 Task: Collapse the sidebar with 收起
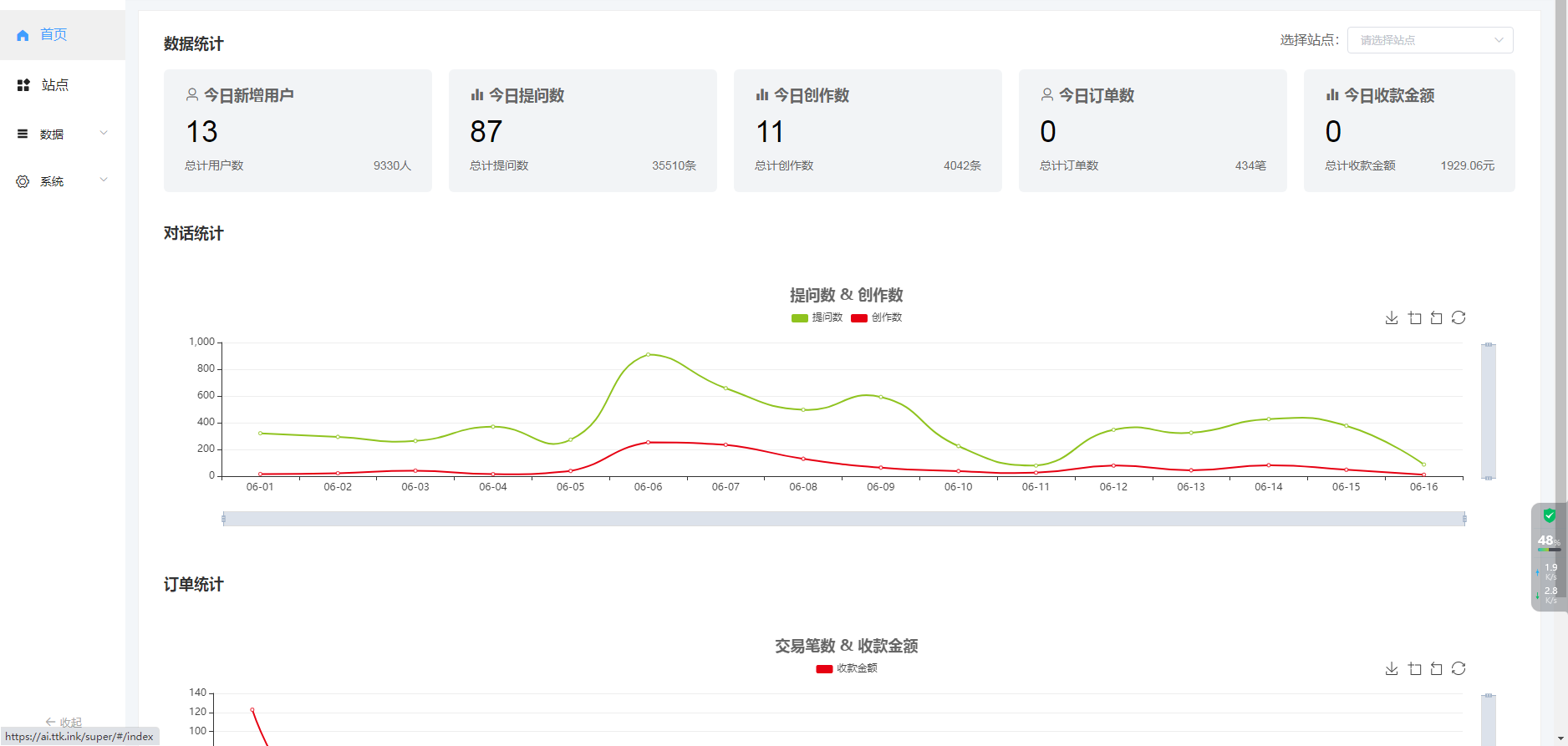(64, 722)
